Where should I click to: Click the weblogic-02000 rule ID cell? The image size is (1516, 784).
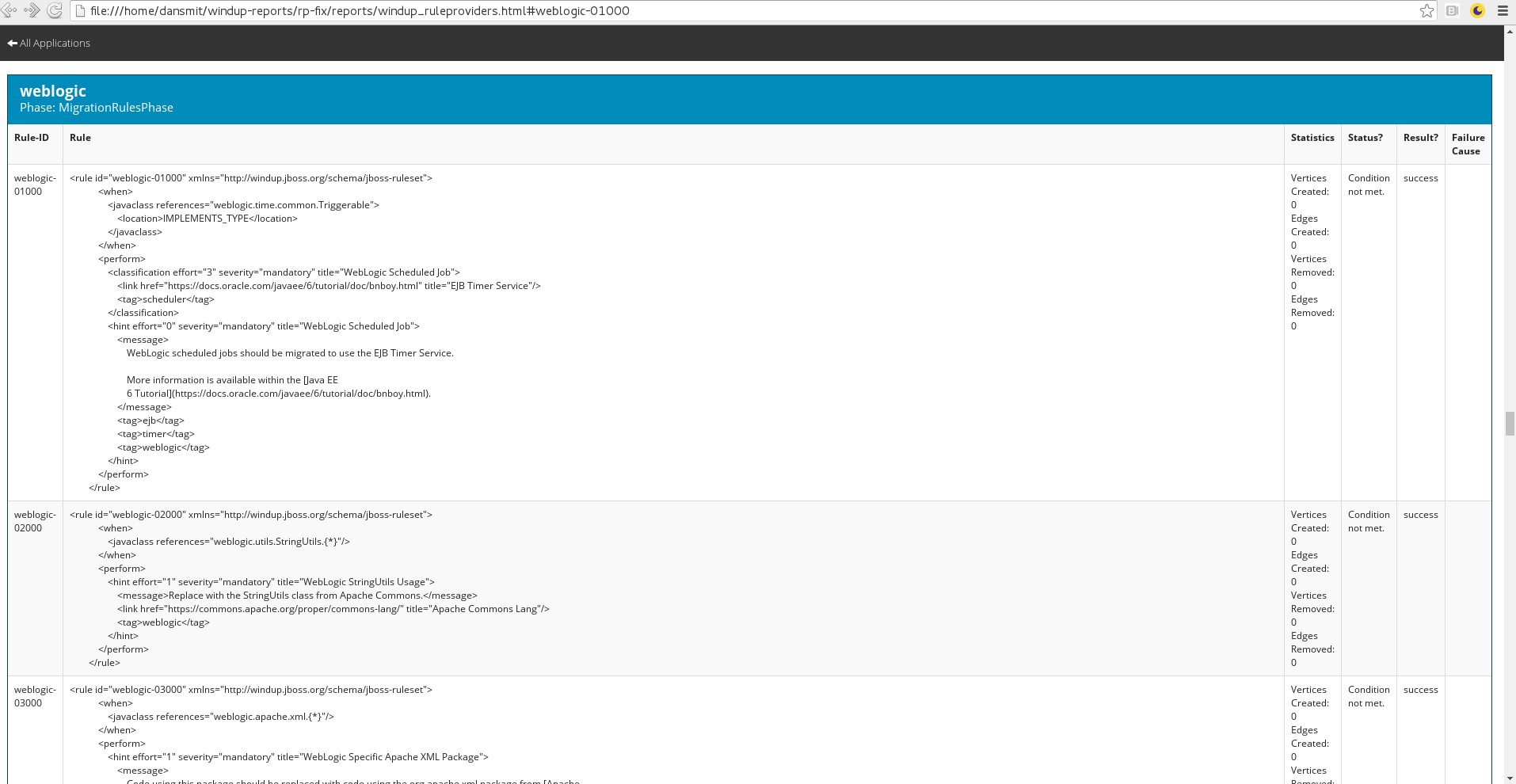click(x=36, y=521)
